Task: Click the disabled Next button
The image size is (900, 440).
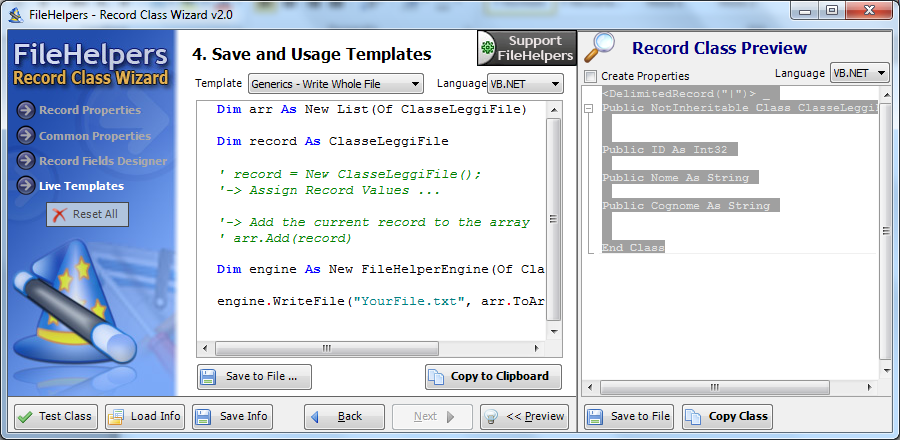Action: click(x=432, y=416)
